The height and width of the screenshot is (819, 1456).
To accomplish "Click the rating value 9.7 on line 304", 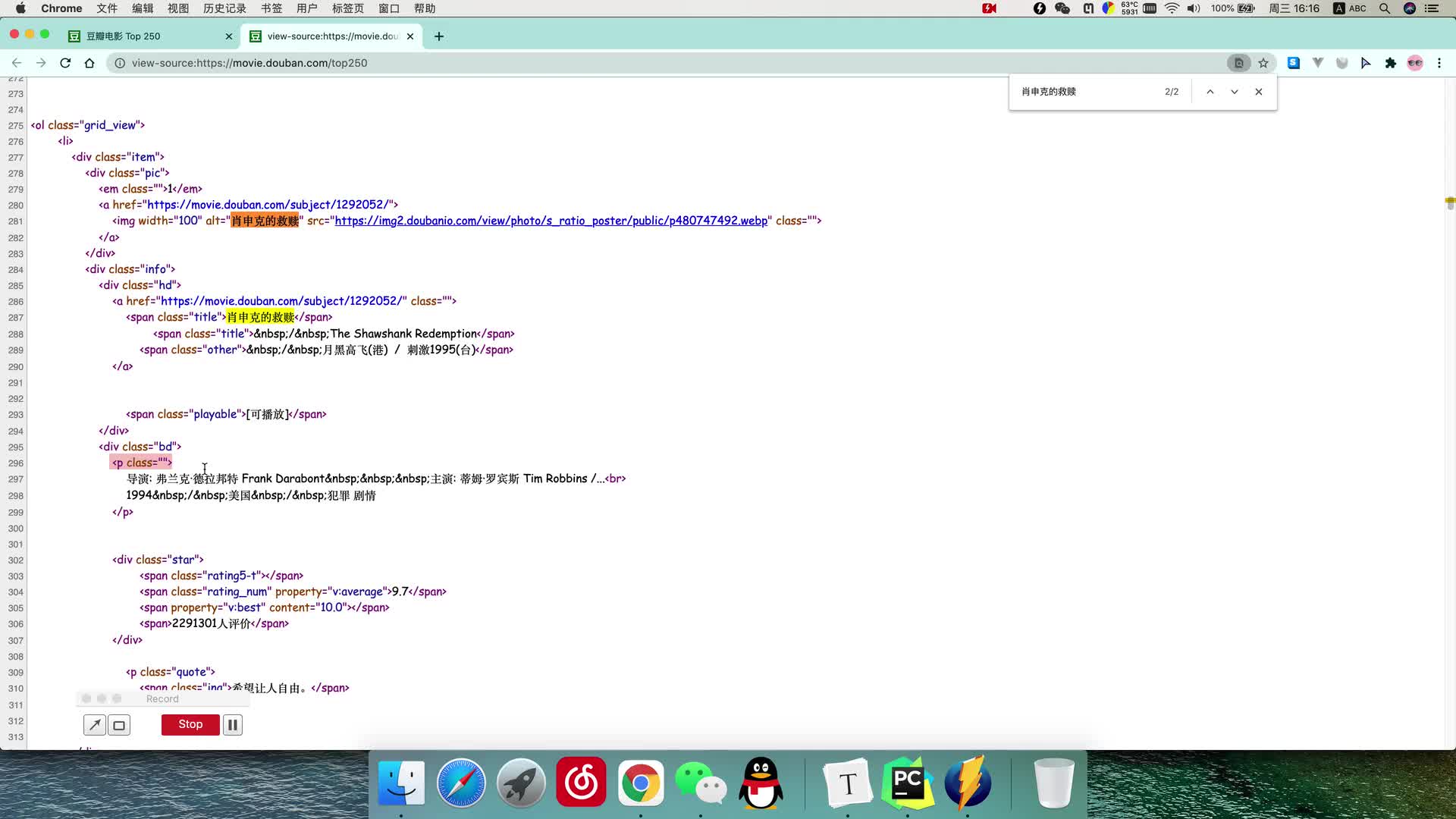I will click(x=400, y=591).
